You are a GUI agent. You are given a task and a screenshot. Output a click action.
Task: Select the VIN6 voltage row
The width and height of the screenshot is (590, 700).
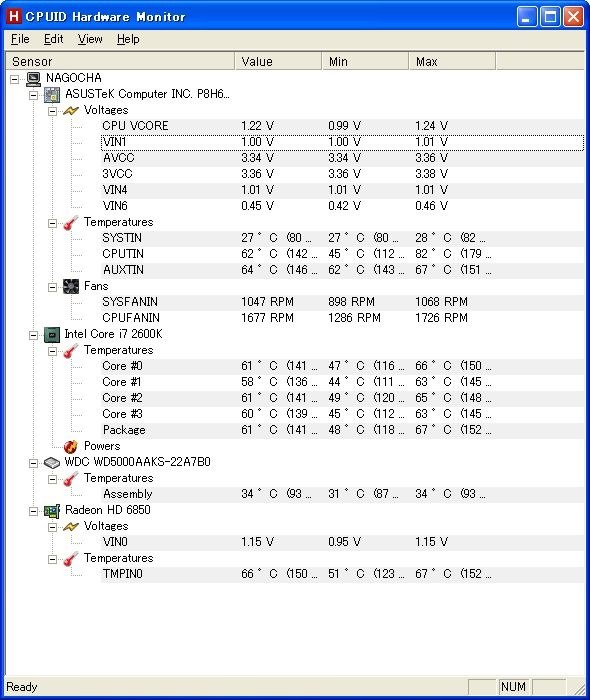[x=343, y=206]
